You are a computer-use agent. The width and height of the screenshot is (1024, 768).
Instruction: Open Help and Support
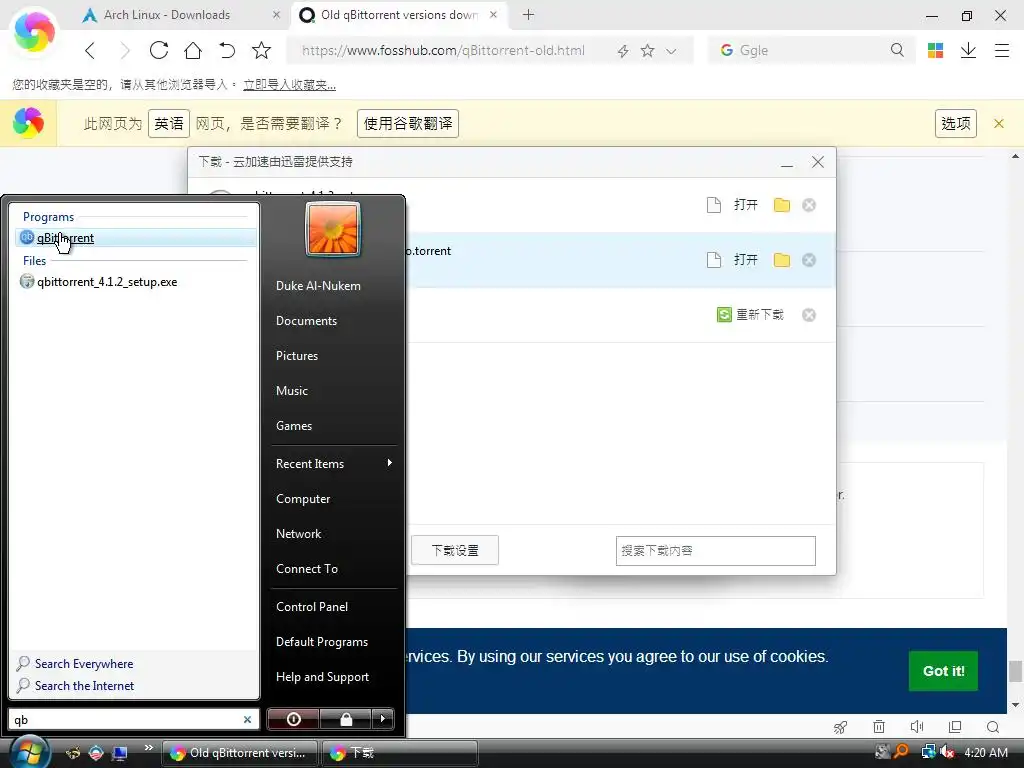[323, 677]
